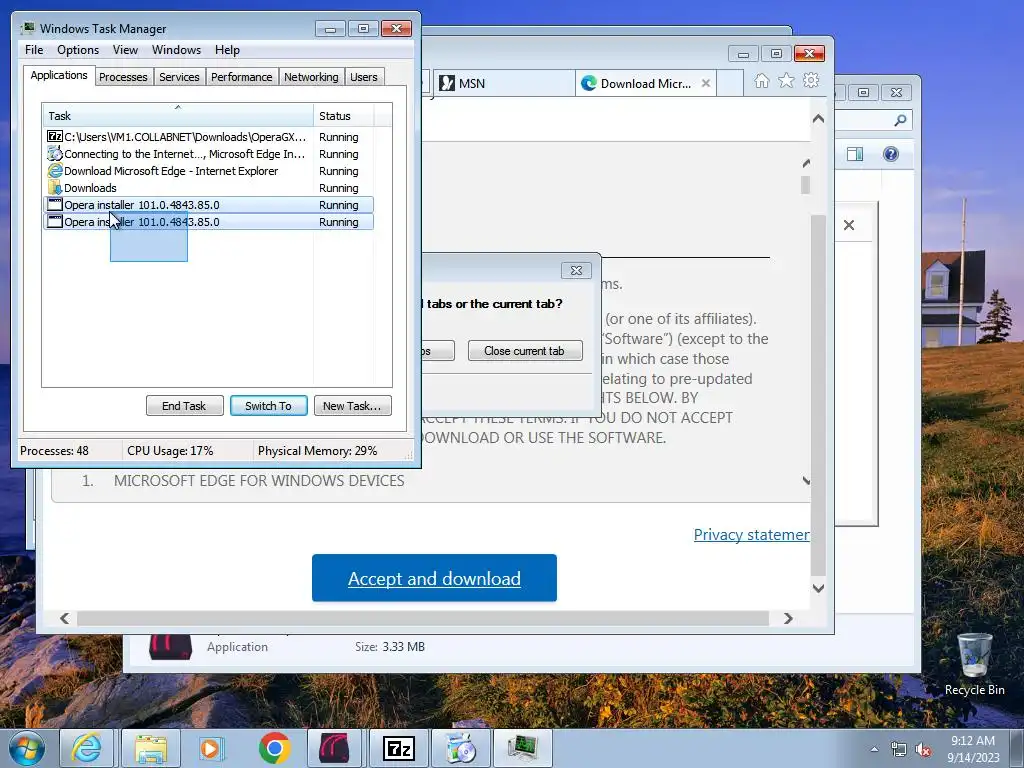Select the OperaGX 7z archive task row
The image size is (1024, 768).
tap(208, 137)
